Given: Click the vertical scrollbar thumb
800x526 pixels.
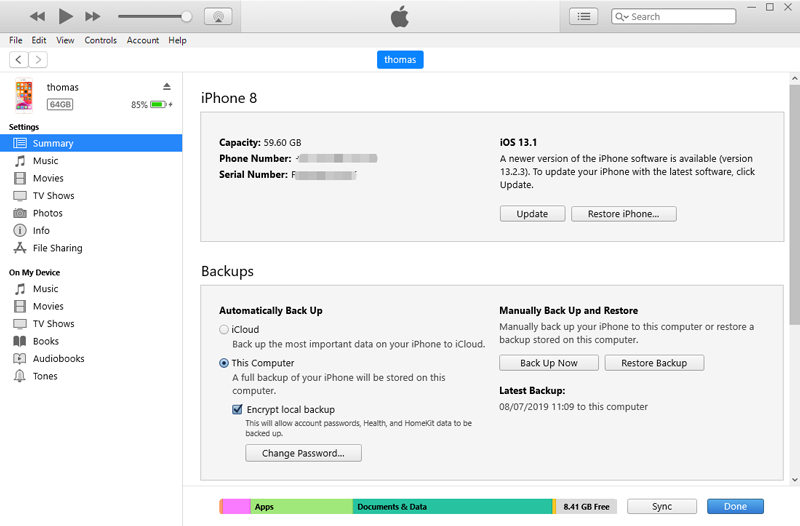Looking at the screenshot, I should (794, 204).
